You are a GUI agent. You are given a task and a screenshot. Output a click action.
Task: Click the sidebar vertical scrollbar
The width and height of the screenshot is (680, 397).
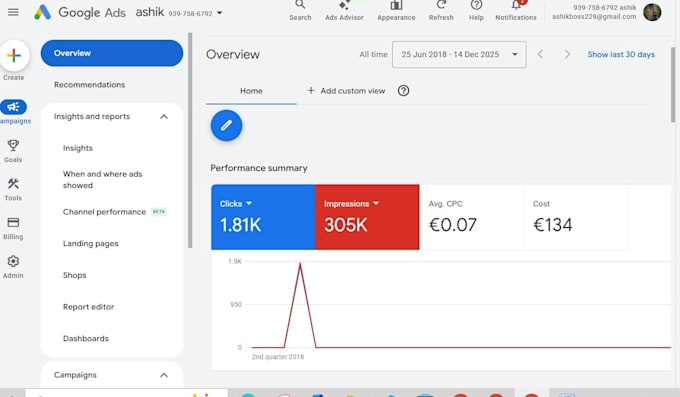190,140
